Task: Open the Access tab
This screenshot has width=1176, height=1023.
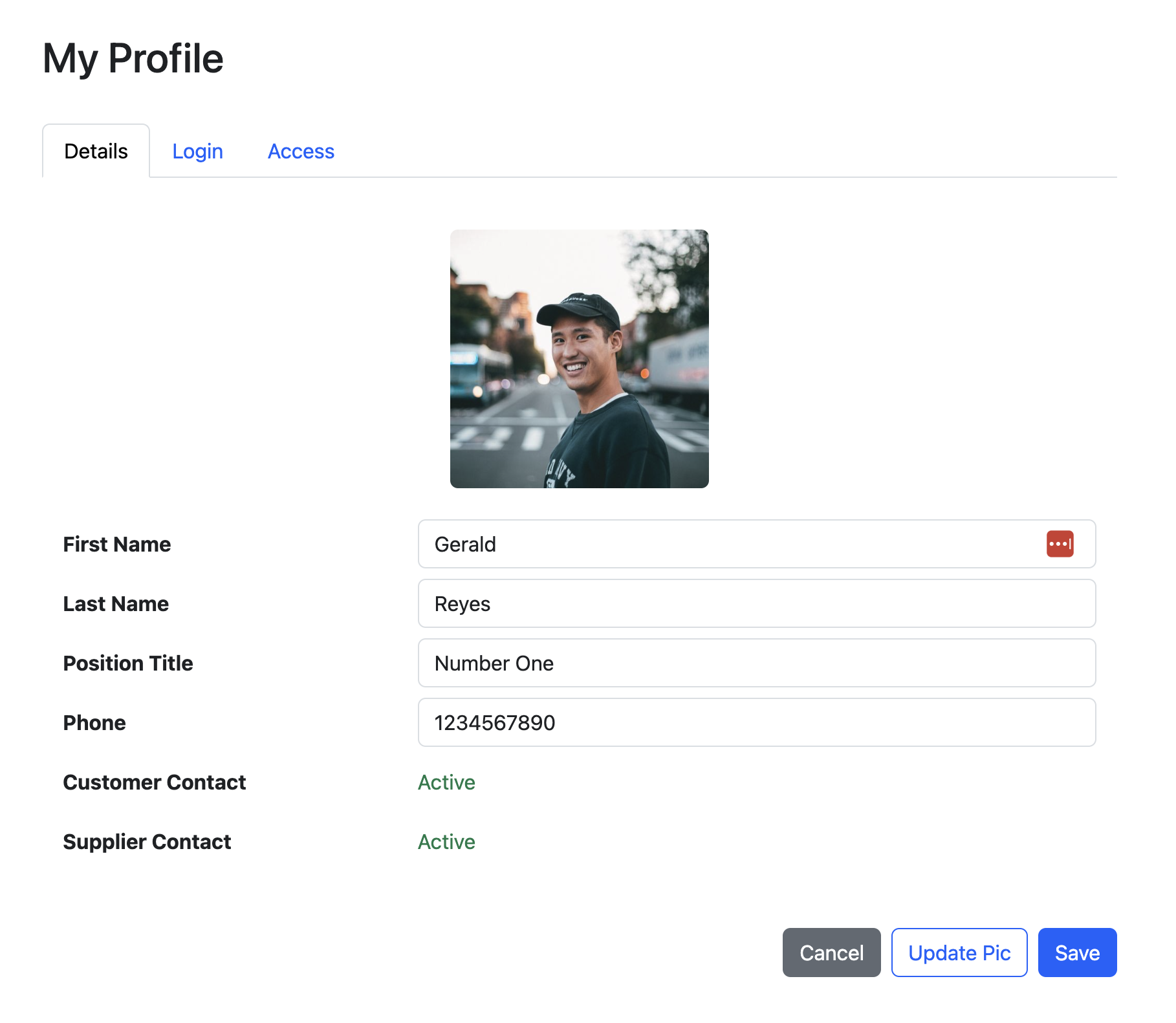Action: pos(301,151)
